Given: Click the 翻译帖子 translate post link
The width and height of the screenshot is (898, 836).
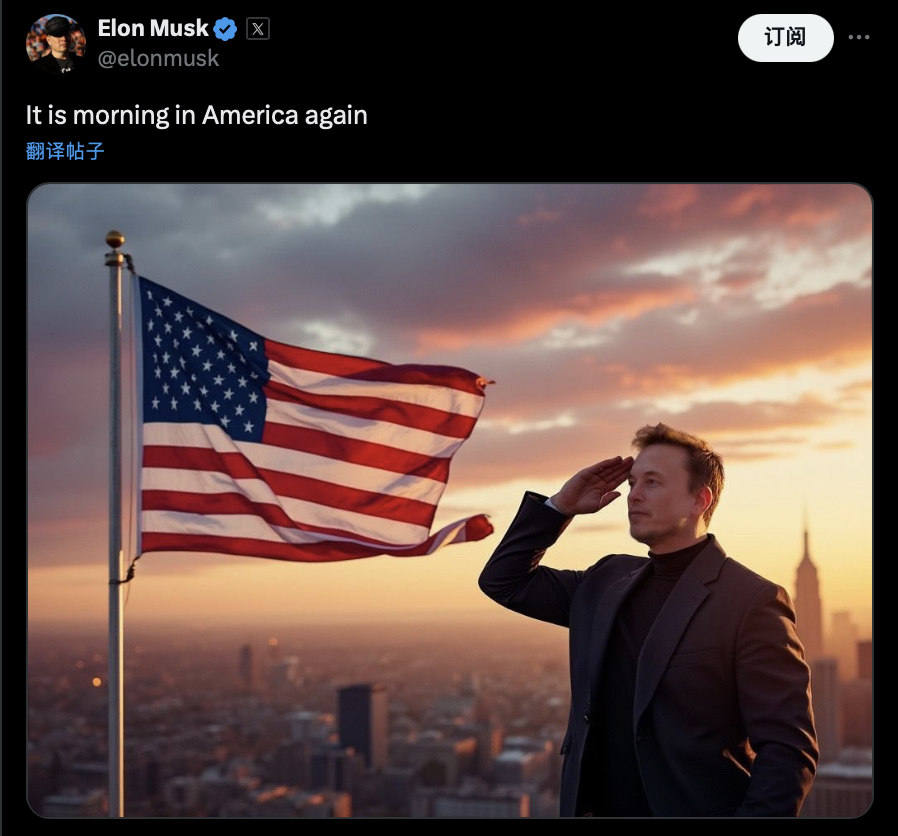Looking at the screenshot, I should click(x=65, y=151).
